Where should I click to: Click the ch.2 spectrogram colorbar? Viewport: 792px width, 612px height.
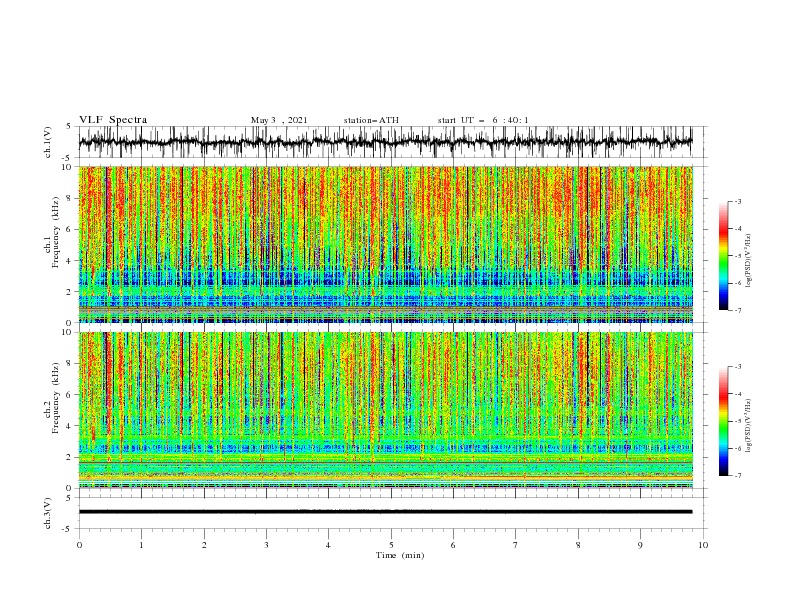click(723, 421)
